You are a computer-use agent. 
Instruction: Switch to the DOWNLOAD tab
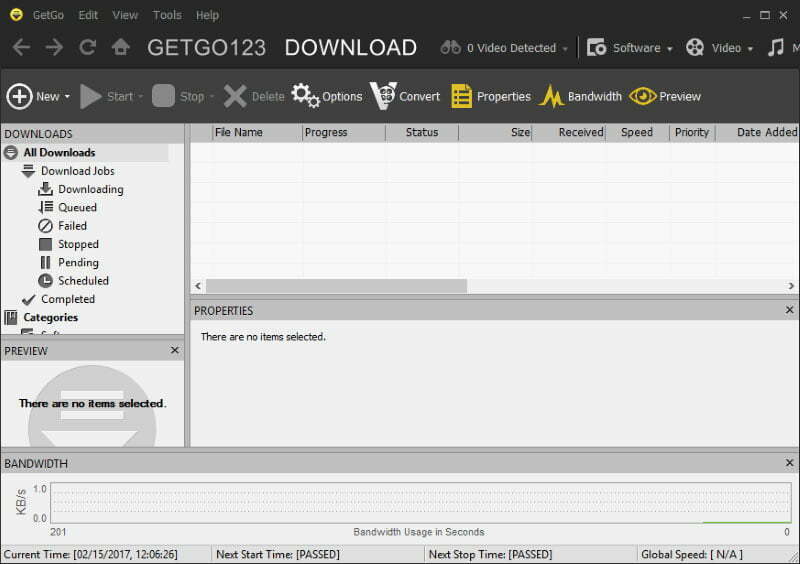pyautogui.click(x=351, y=47)
